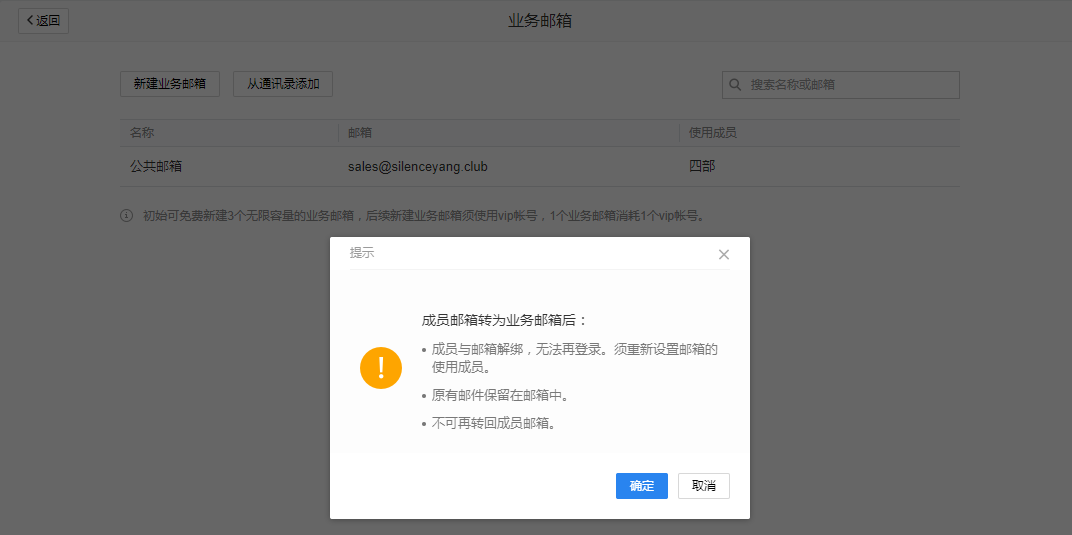
Task: Click the 从通讯录添加 button
Action: [283, 84]
